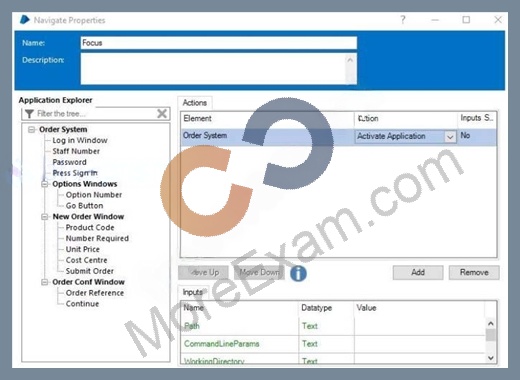
Task: Click the blue info icon
Action: [298, 273]
